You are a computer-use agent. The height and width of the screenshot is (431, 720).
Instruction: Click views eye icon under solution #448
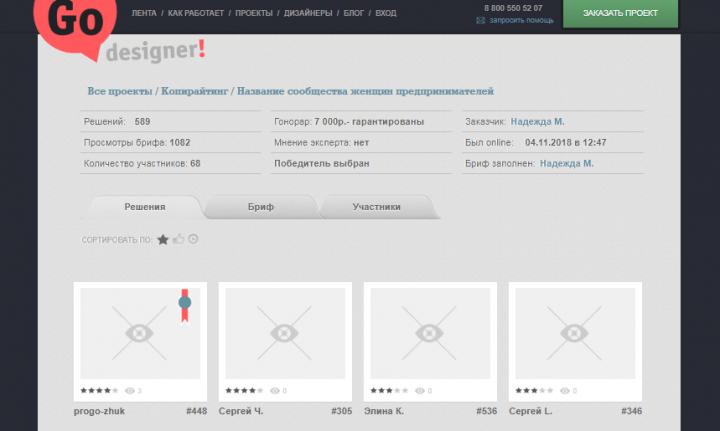[130, 391]
